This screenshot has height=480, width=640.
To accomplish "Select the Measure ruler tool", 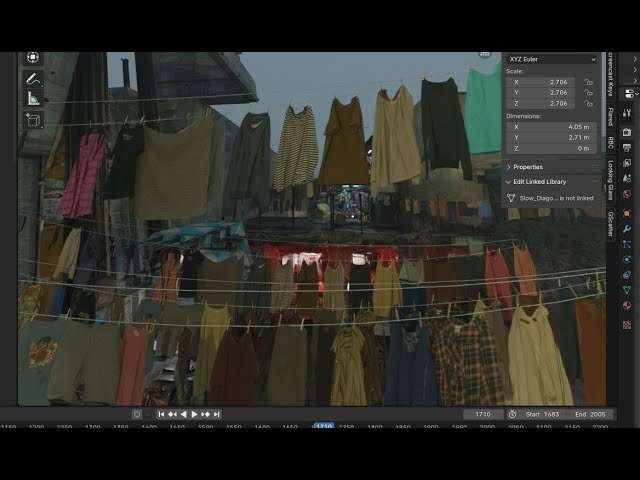I will coord(33,98).
